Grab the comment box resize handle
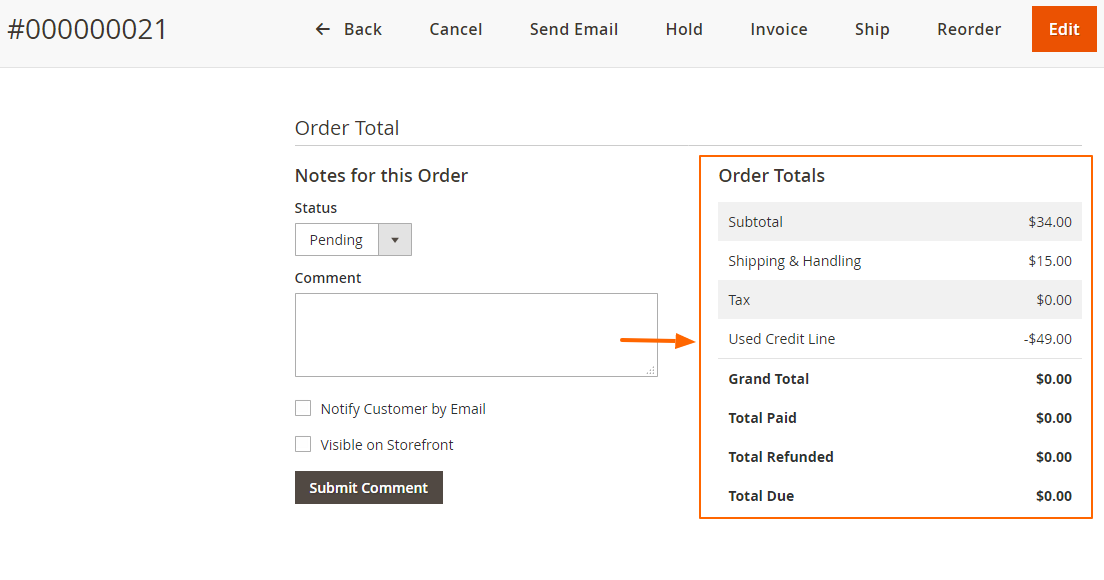This screenshot has height=580, width=1104. (x=651, y=370)
